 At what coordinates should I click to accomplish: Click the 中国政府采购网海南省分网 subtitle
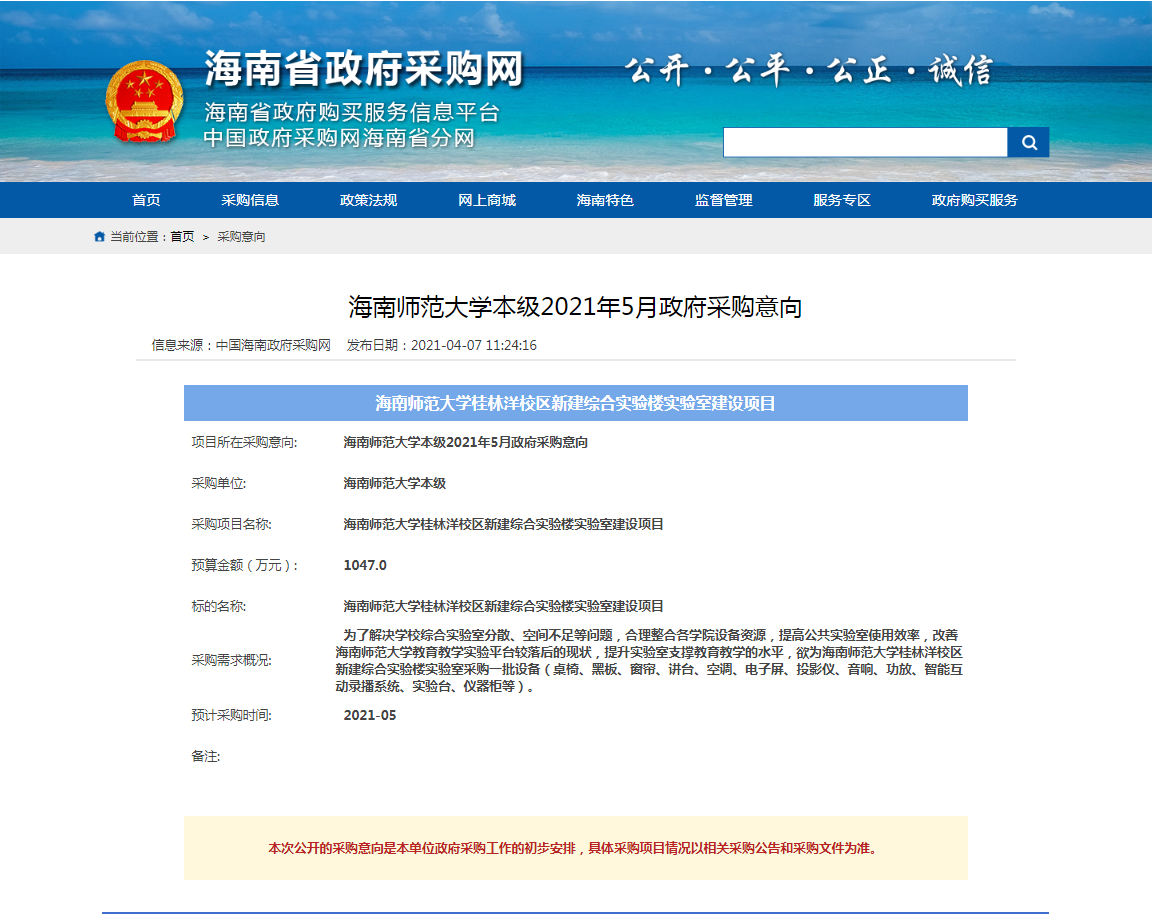click(x=339, y=137)
